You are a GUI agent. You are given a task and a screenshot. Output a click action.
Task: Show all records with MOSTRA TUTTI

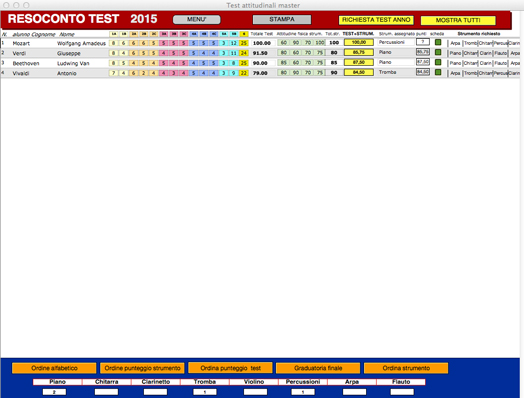pos(458,20)
